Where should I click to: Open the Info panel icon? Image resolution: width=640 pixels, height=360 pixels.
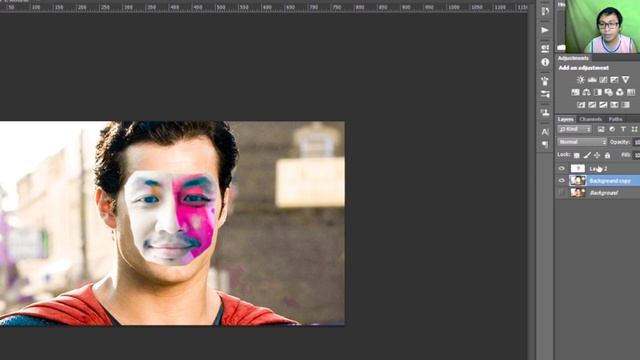[545, 62]
